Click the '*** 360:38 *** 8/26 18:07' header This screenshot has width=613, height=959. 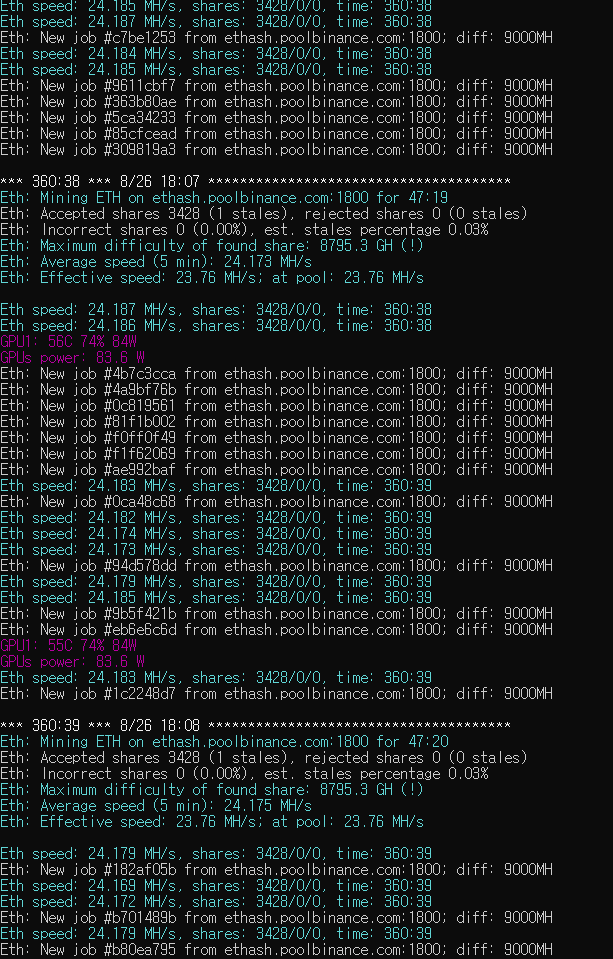point(256,182)
